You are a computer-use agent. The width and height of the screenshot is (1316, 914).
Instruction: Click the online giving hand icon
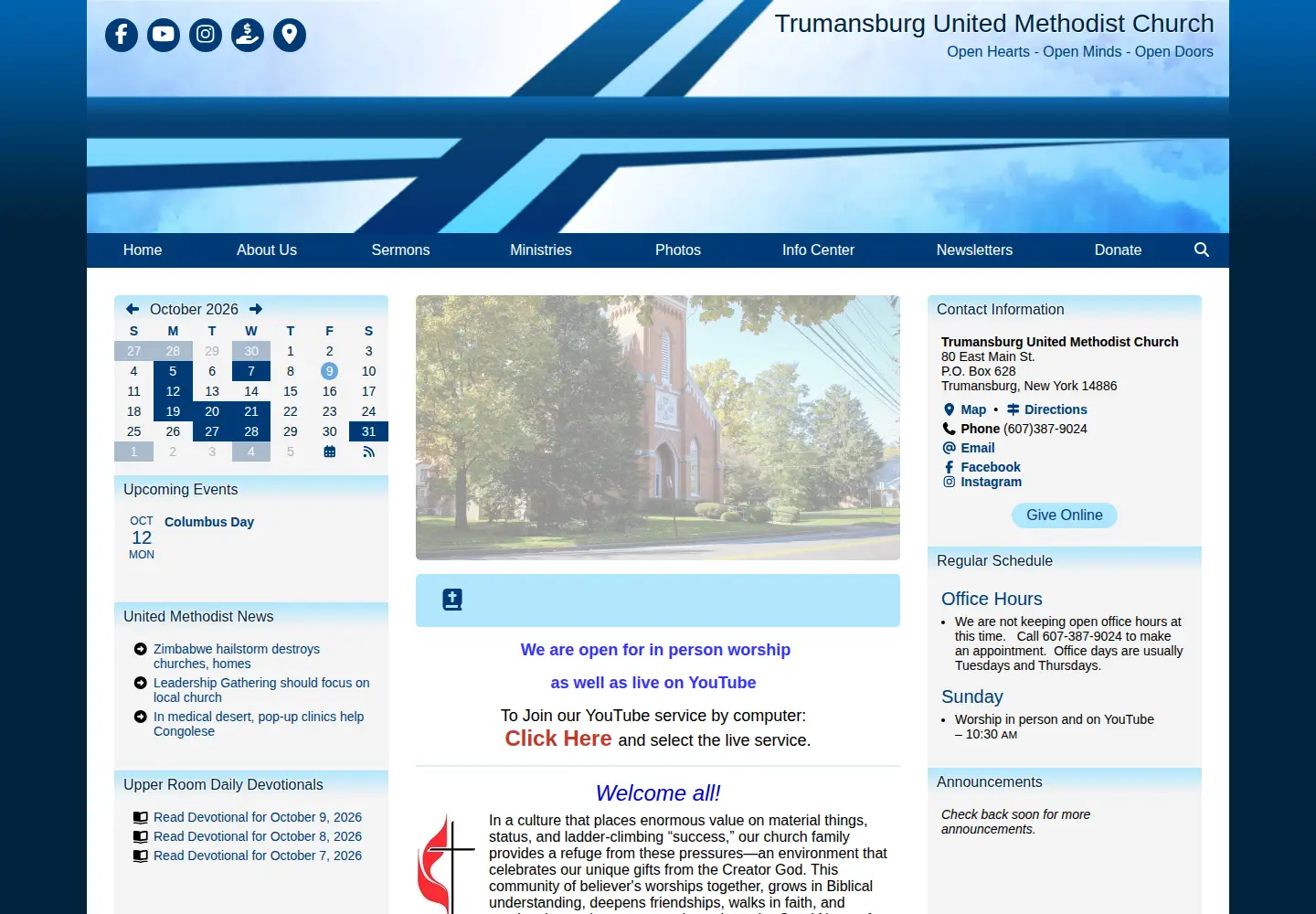click(248, 35)
